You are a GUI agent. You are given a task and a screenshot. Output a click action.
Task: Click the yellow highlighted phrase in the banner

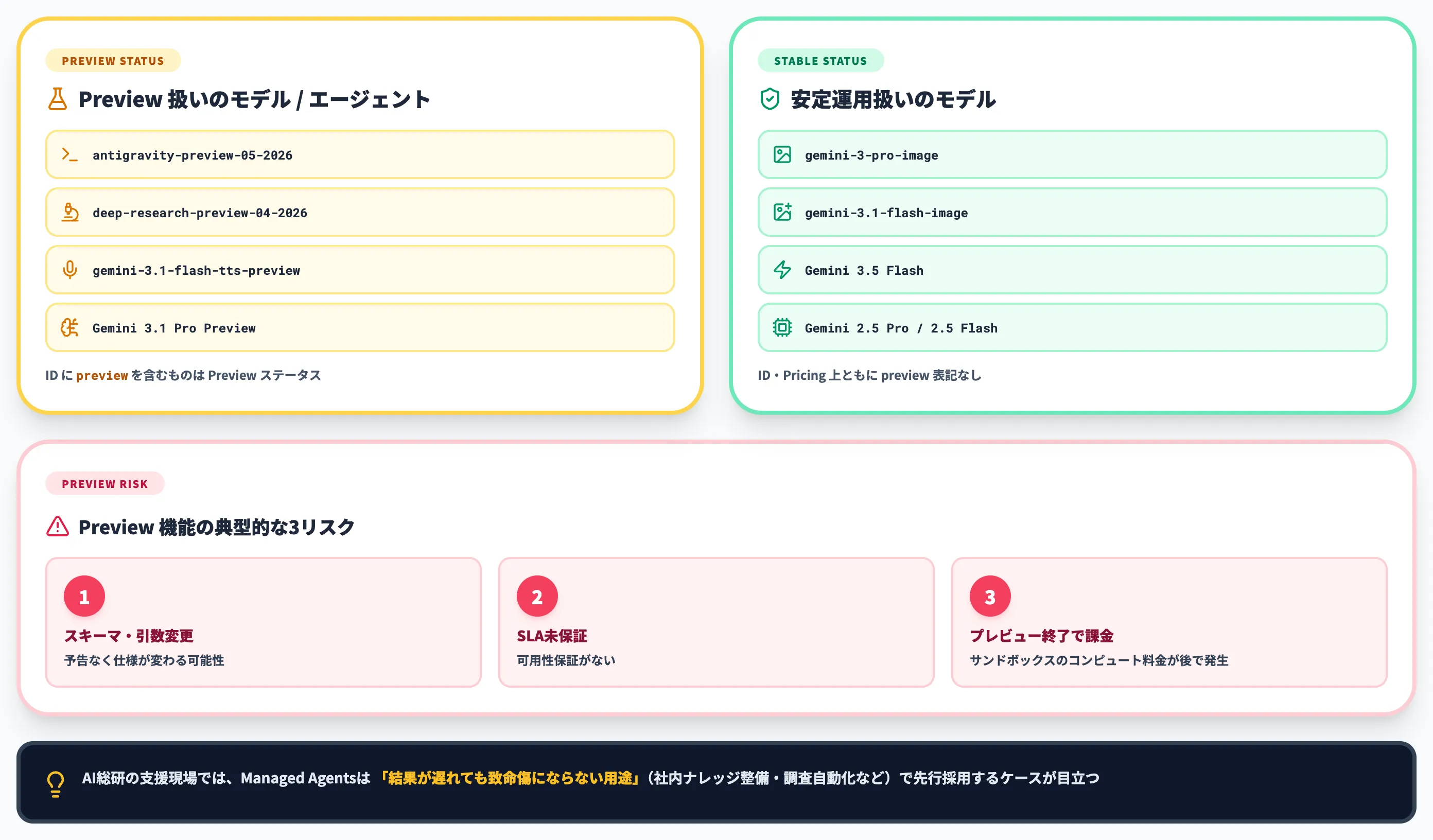(510, 778)
